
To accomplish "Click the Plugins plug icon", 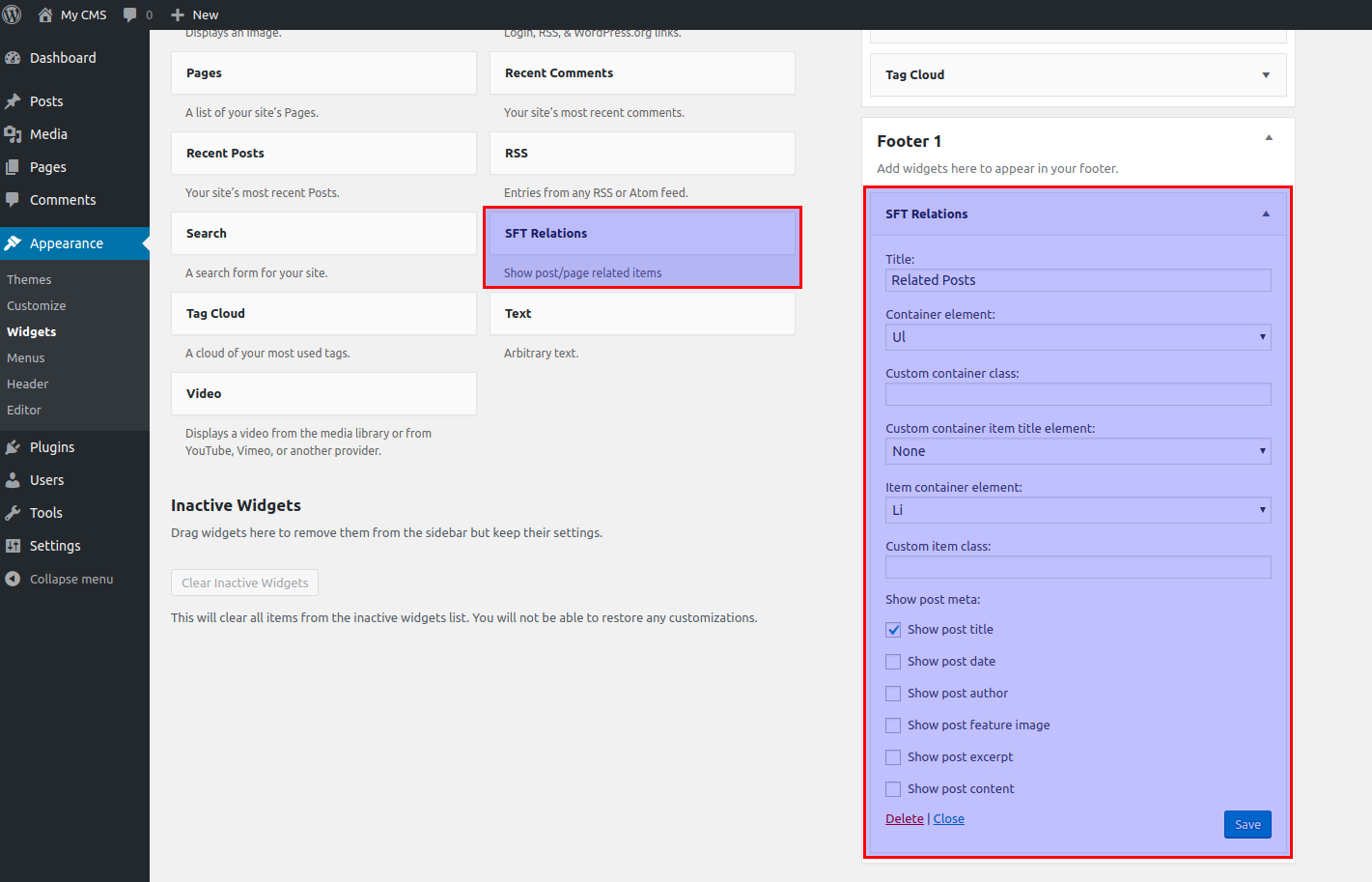I will tap(13, 447).
